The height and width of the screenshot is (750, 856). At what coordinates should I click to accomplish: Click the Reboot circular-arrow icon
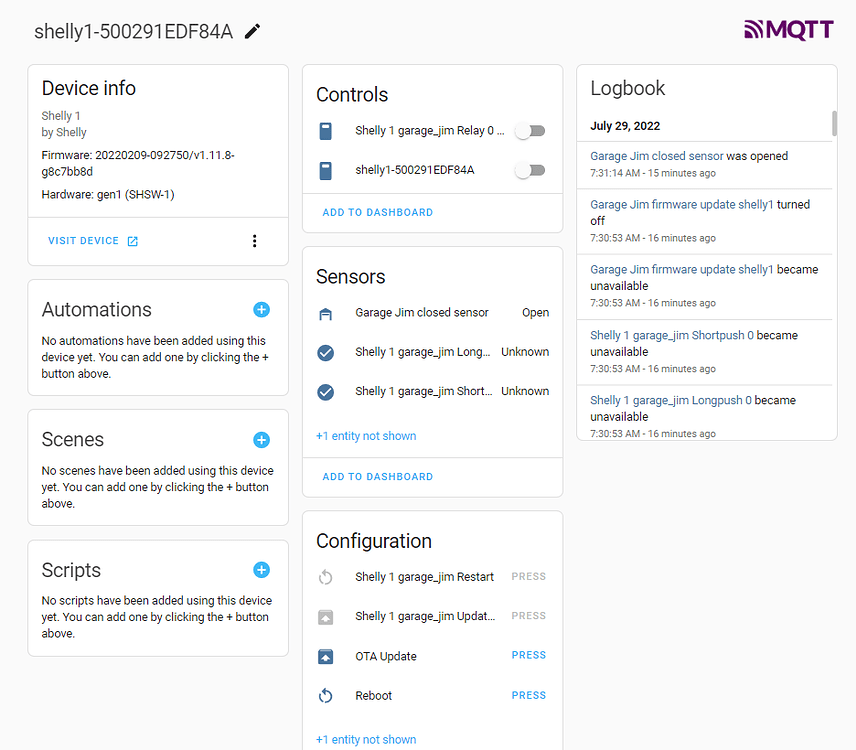[325, 695]
